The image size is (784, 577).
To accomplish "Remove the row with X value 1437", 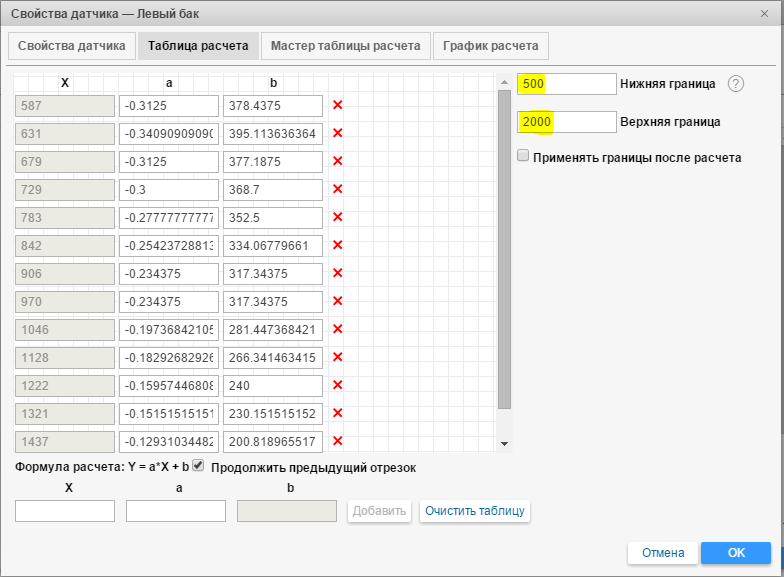I will 337,441.
